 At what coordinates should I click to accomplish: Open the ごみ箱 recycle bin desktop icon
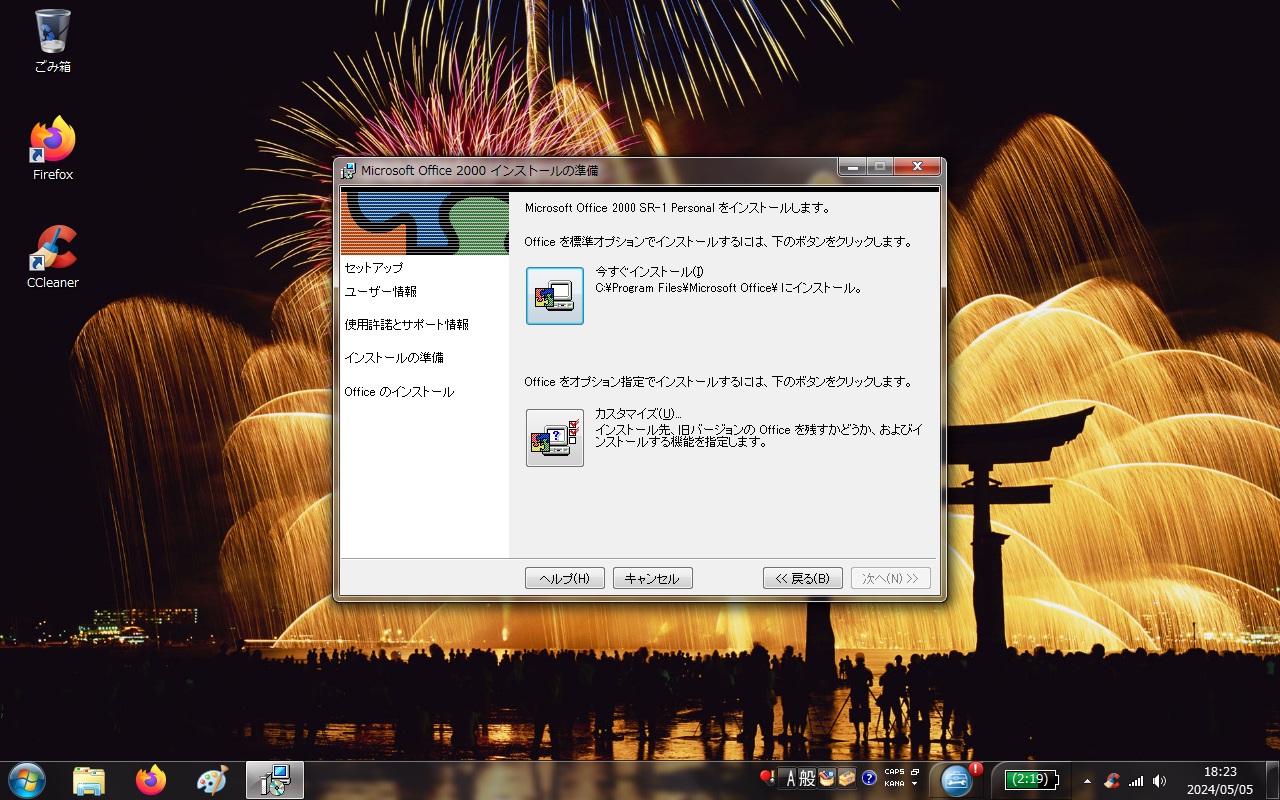53,41
